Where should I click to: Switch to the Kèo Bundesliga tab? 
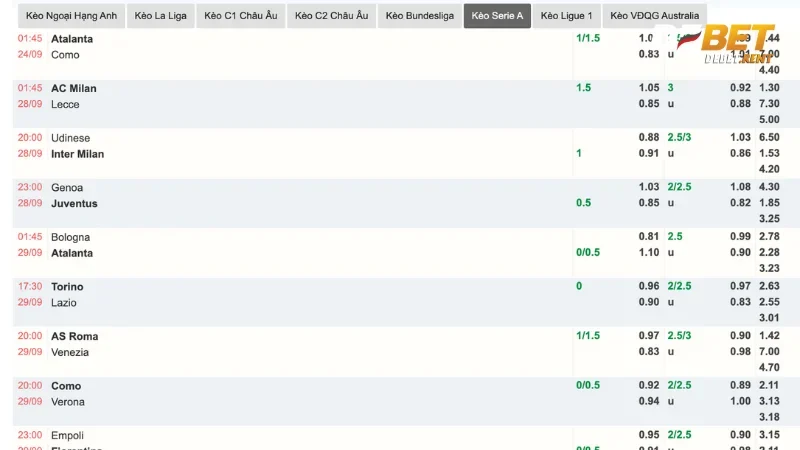(420, 16)
